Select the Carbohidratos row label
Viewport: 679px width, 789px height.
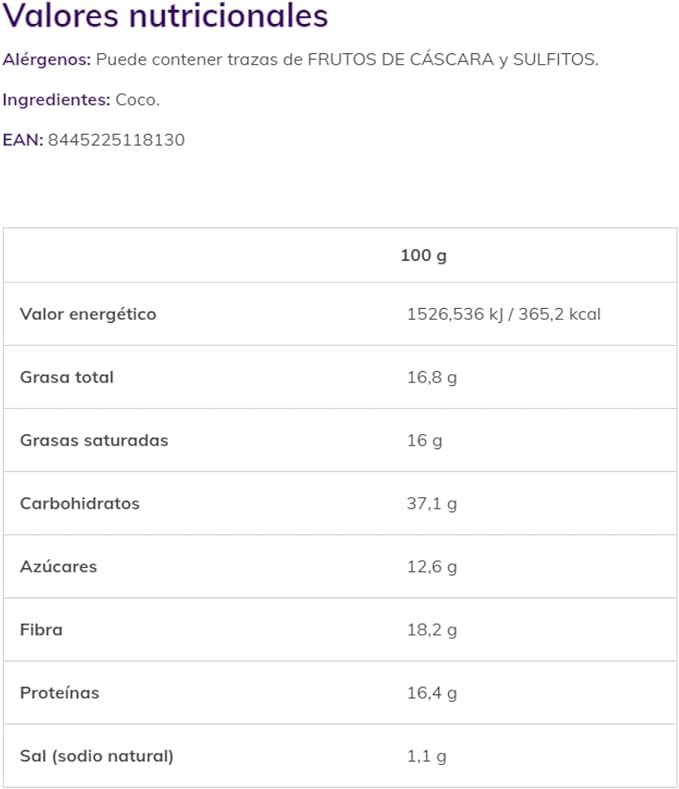tap(80, 503)
